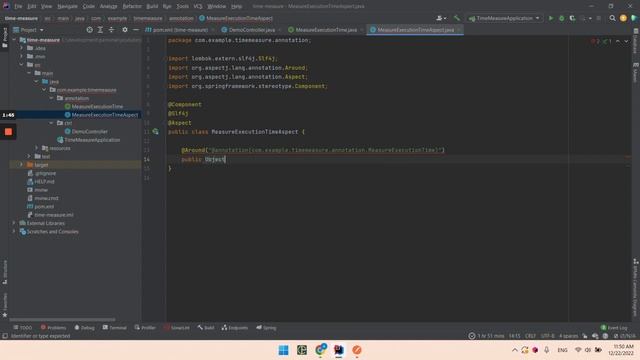Image resolution: width=640 pixels, height=360 pixels.
Task: Expand the resources folder
Action: [37, 148]
